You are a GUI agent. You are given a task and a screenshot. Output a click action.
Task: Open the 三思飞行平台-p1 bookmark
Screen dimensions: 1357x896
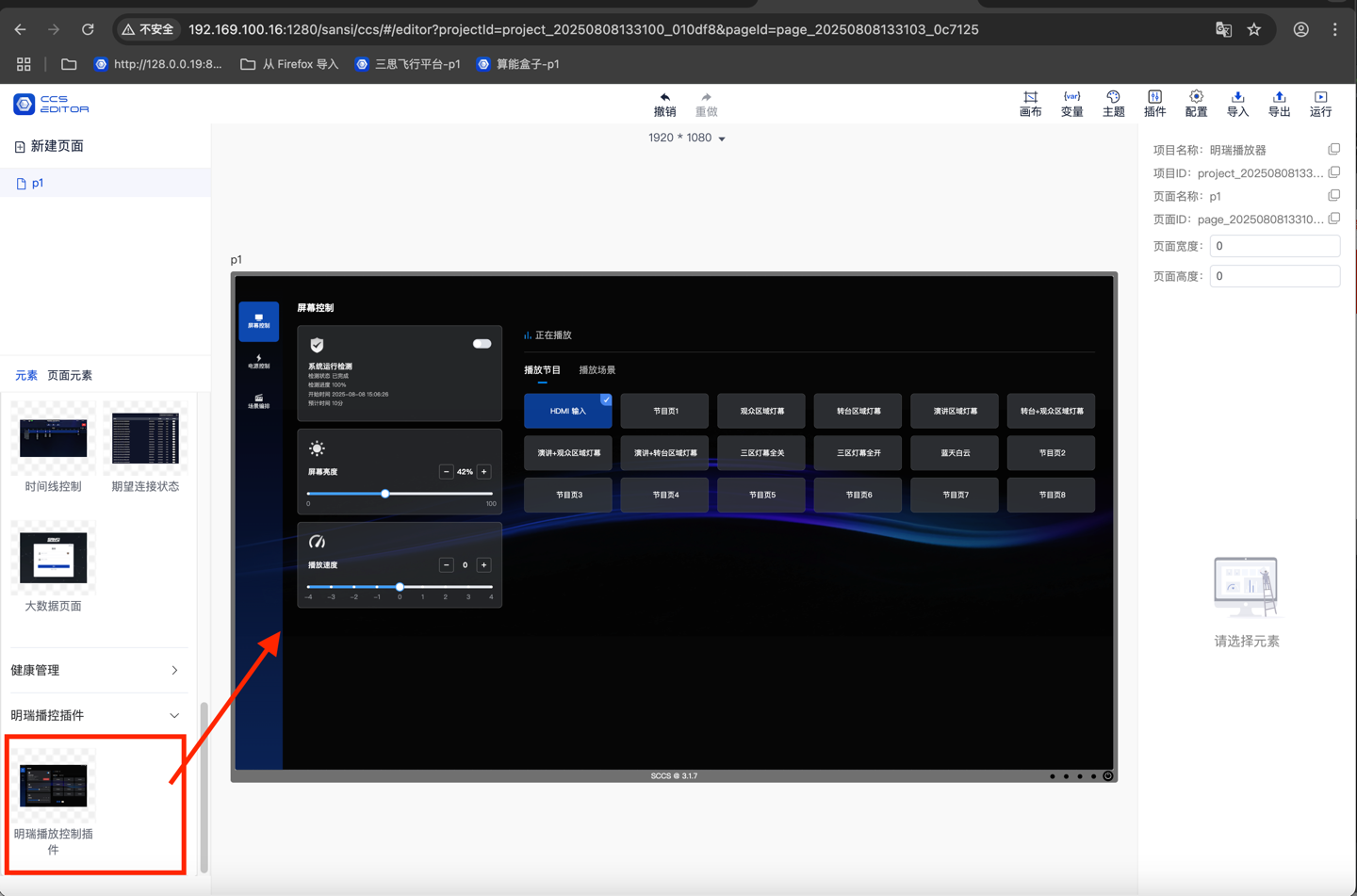(x=408, y=64)
